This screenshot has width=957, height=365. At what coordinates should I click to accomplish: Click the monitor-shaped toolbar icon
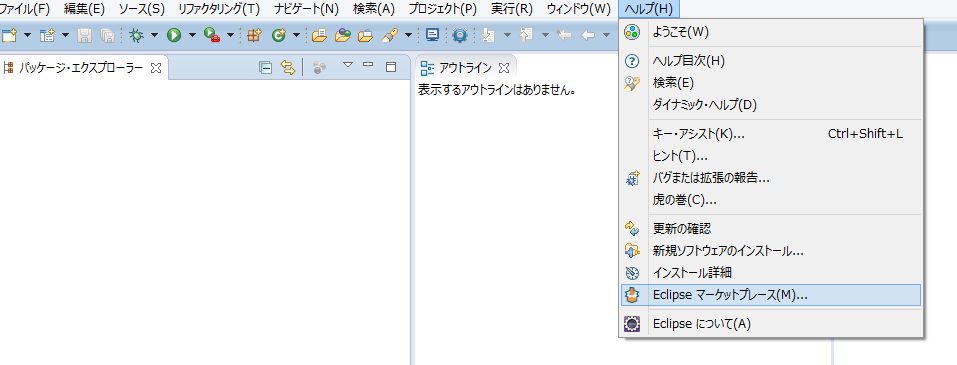click(x=432, y=35)
